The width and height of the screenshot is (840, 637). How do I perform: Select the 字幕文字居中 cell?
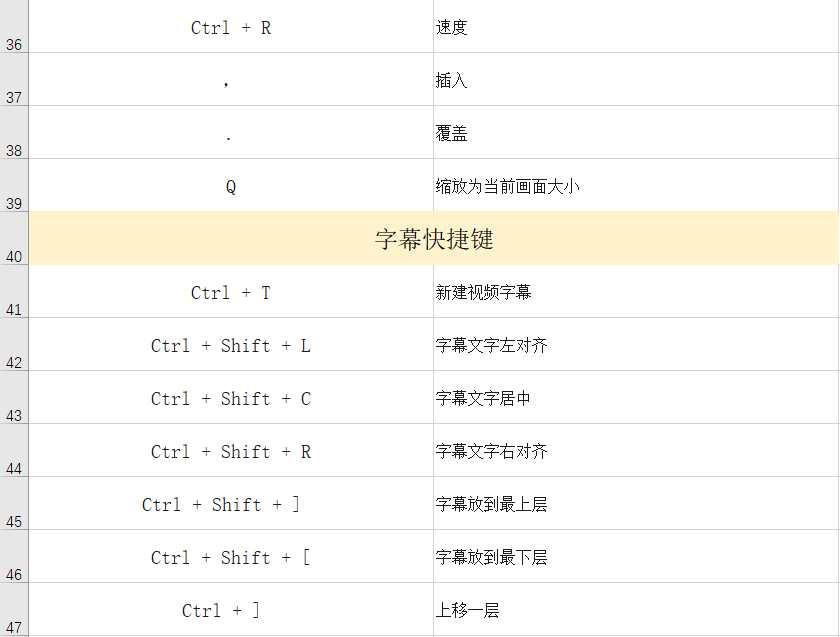[x=635, y=399]
